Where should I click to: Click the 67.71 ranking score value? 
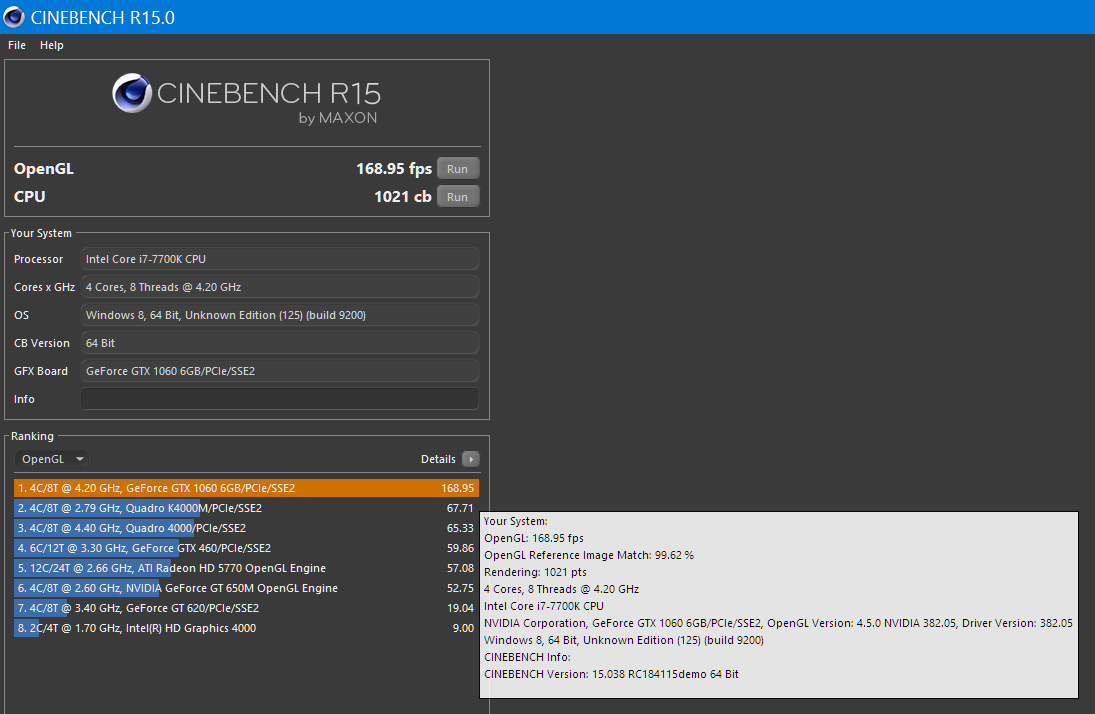pos(460,508)
